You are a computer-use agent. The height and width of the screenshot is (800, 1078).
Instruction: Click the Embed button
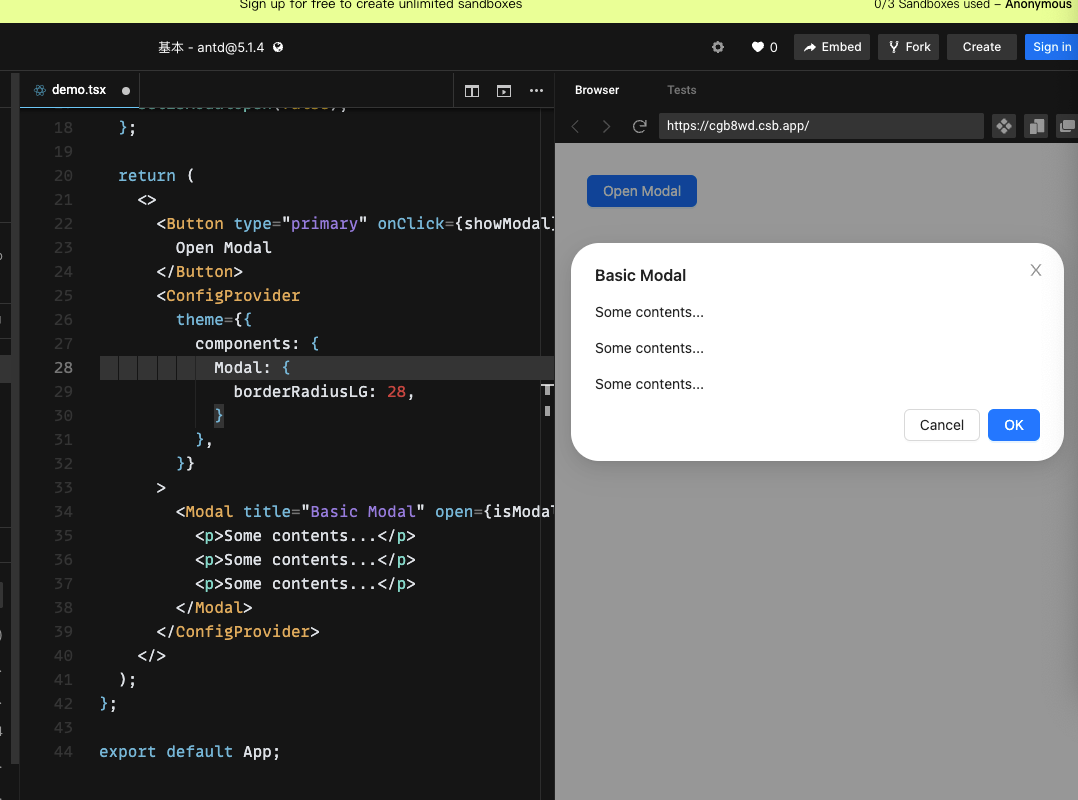click(x=831, y=46)
